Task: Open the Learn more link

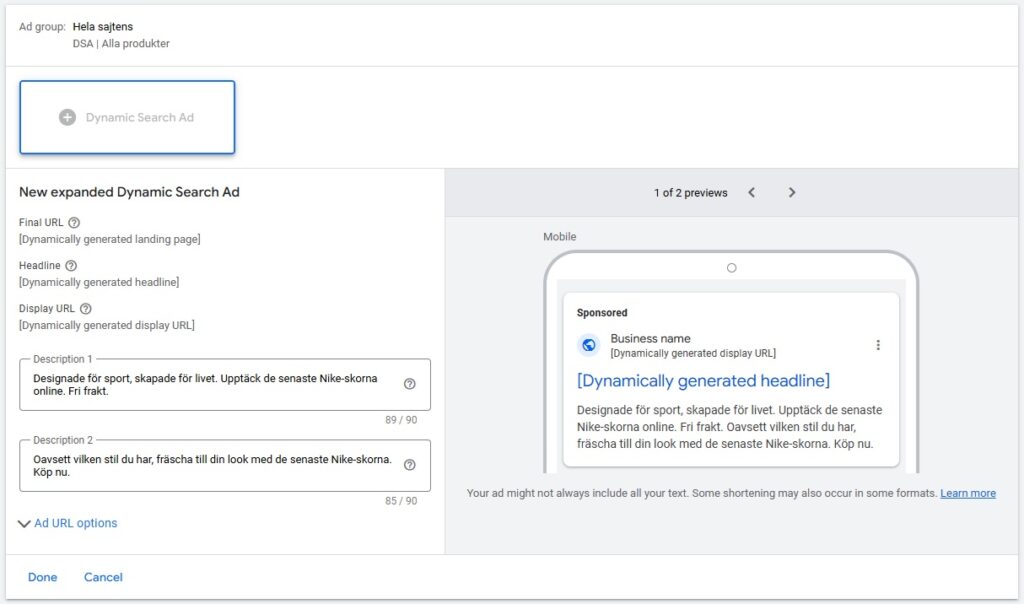Action: tap(968, 494)
